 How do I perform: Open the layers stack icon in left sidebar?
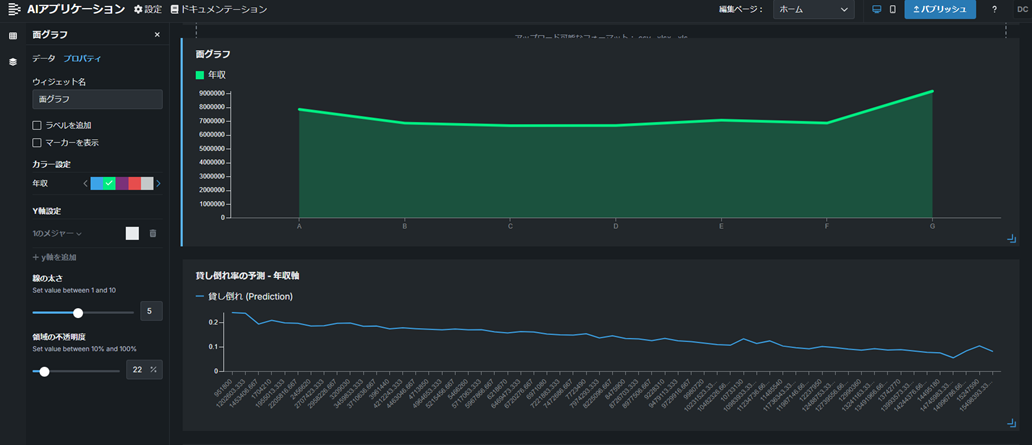click(x=13, y=62)
